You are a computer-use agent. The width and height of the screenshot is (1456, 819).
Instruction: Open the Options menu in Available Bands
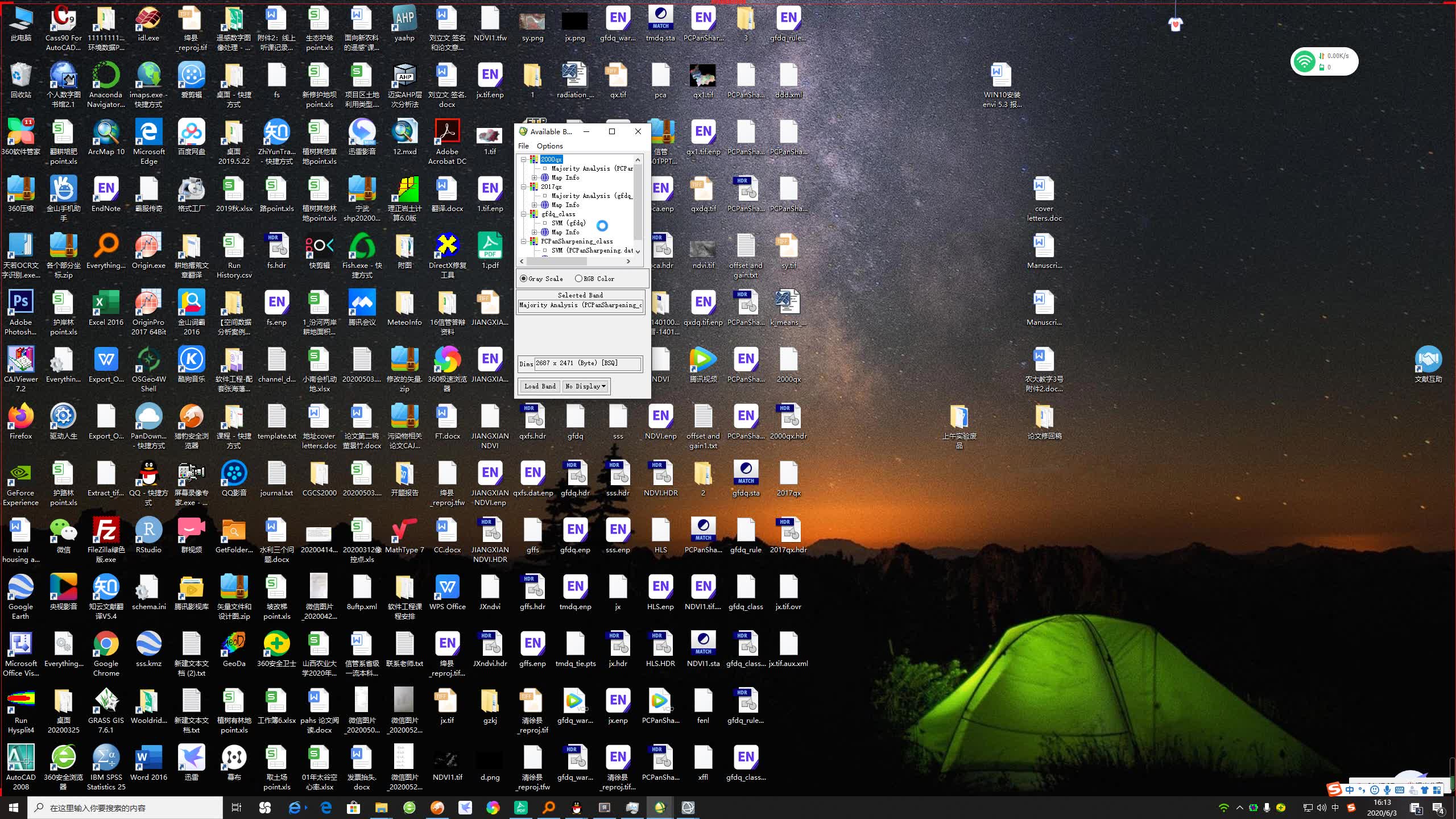[x=549, y=146]
